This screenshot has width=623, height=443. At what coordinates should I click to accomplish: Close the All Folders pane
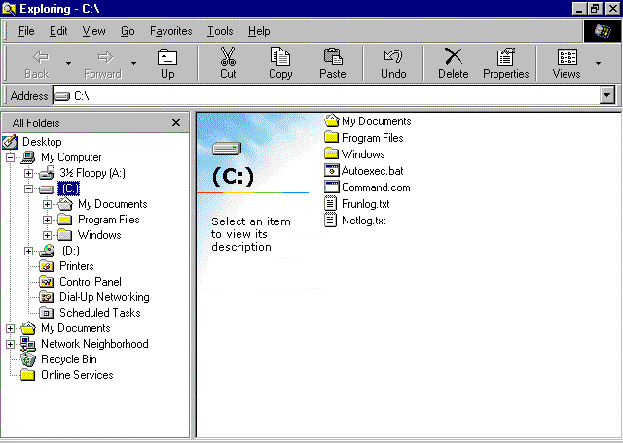176,122
